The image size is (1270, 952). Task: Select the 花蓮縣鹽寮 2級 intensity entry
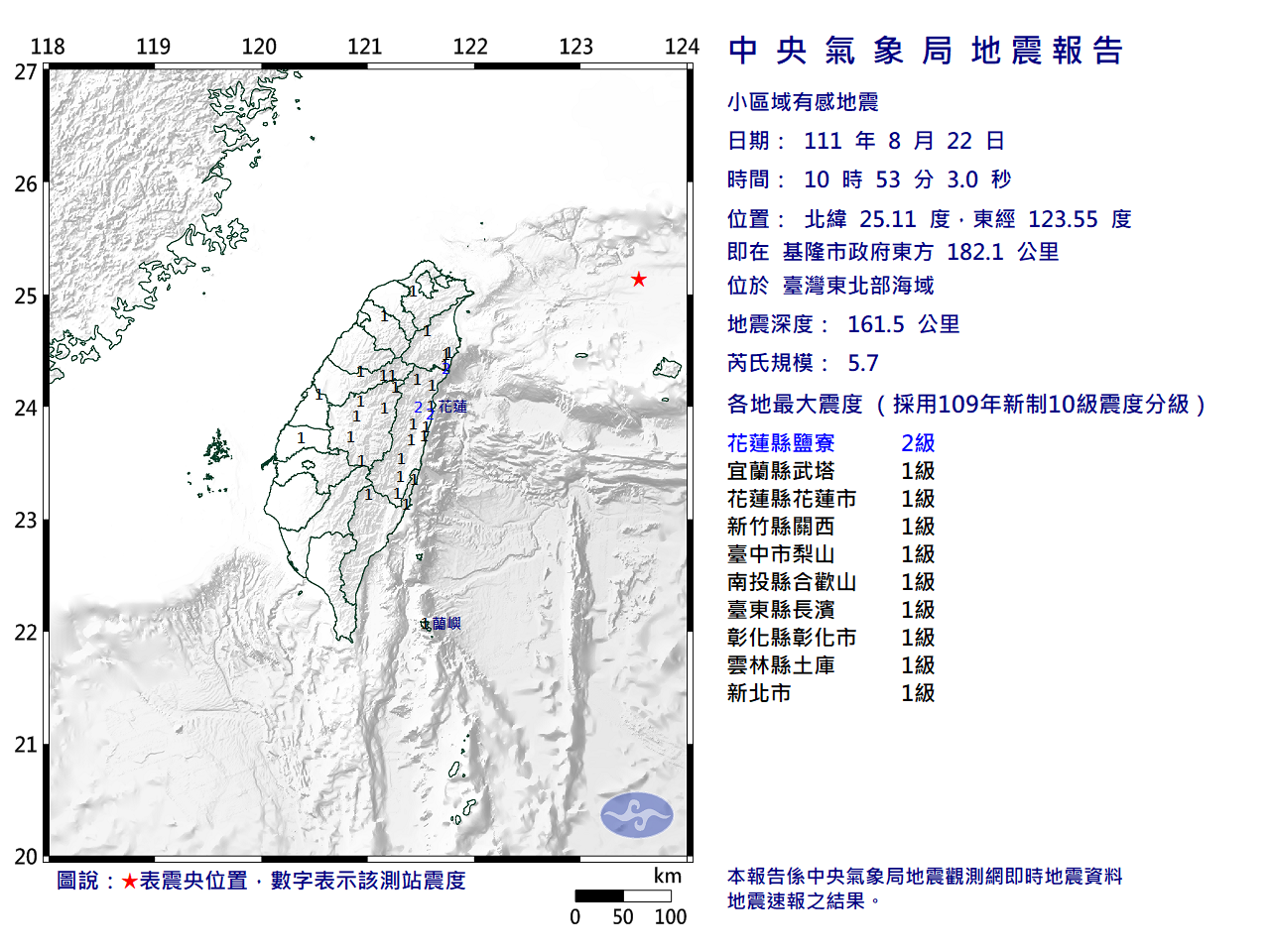[831, 443]
